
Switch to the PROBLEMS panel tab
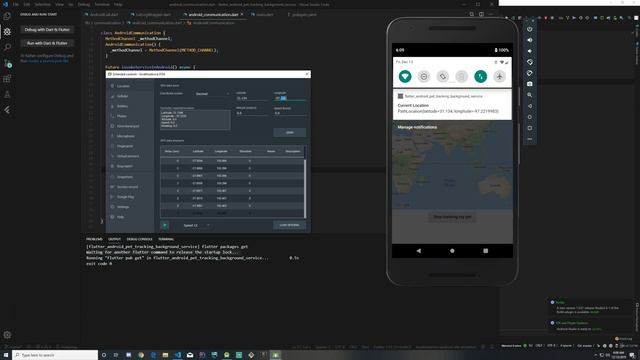coord(94,239)
